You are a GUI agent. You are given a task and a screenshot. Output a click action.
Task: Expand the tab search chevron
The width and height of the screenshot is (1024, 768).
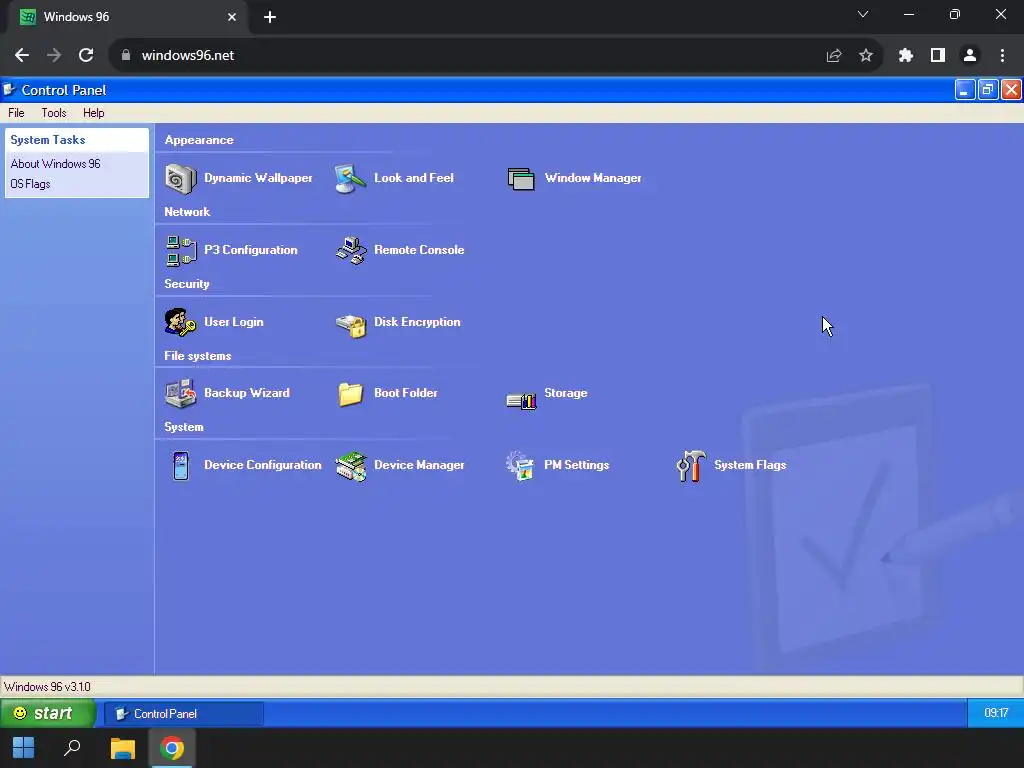click(863, 14)
